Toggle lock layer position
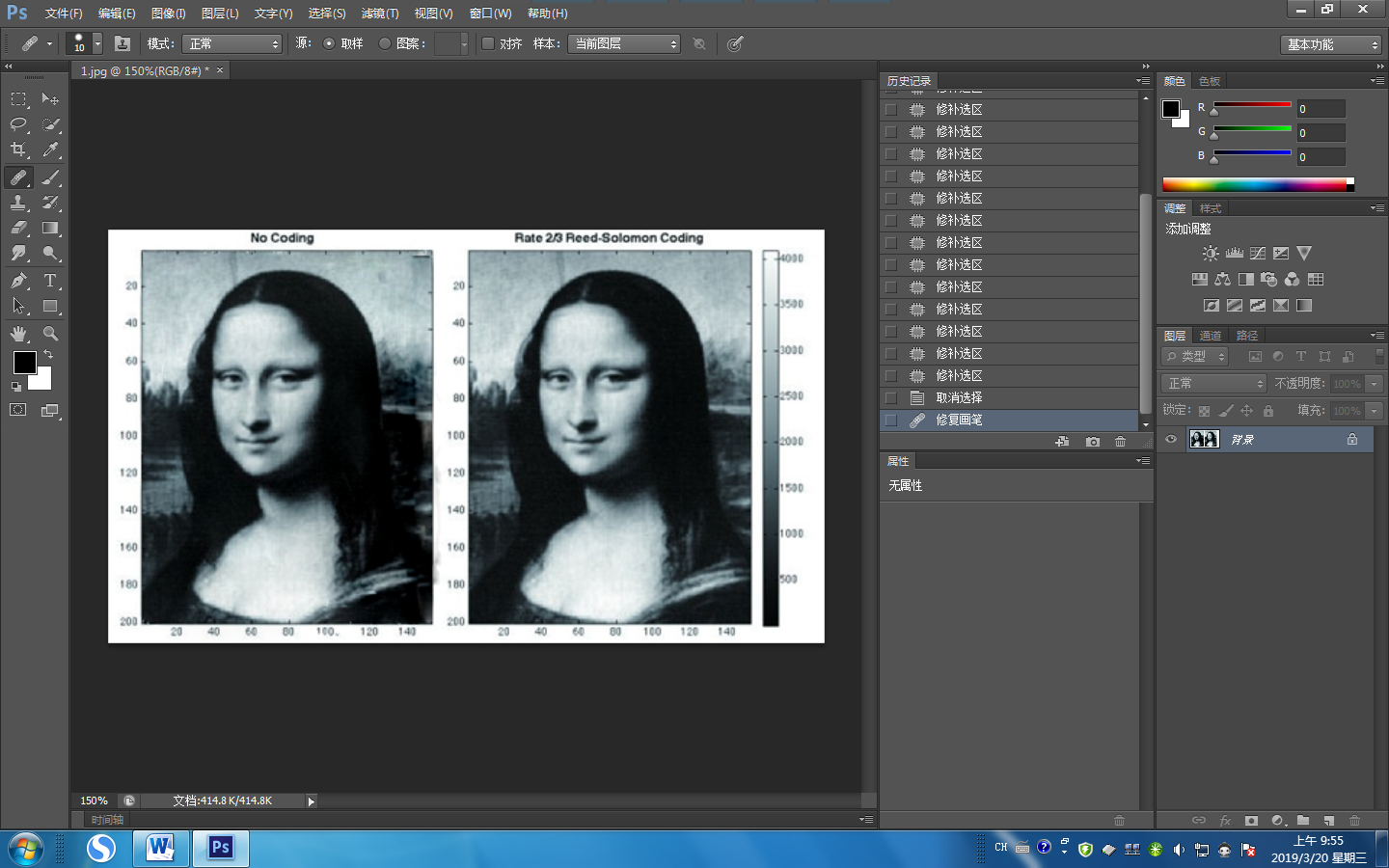This screenshot has height=868, width=1389. tap(1246, 411)
